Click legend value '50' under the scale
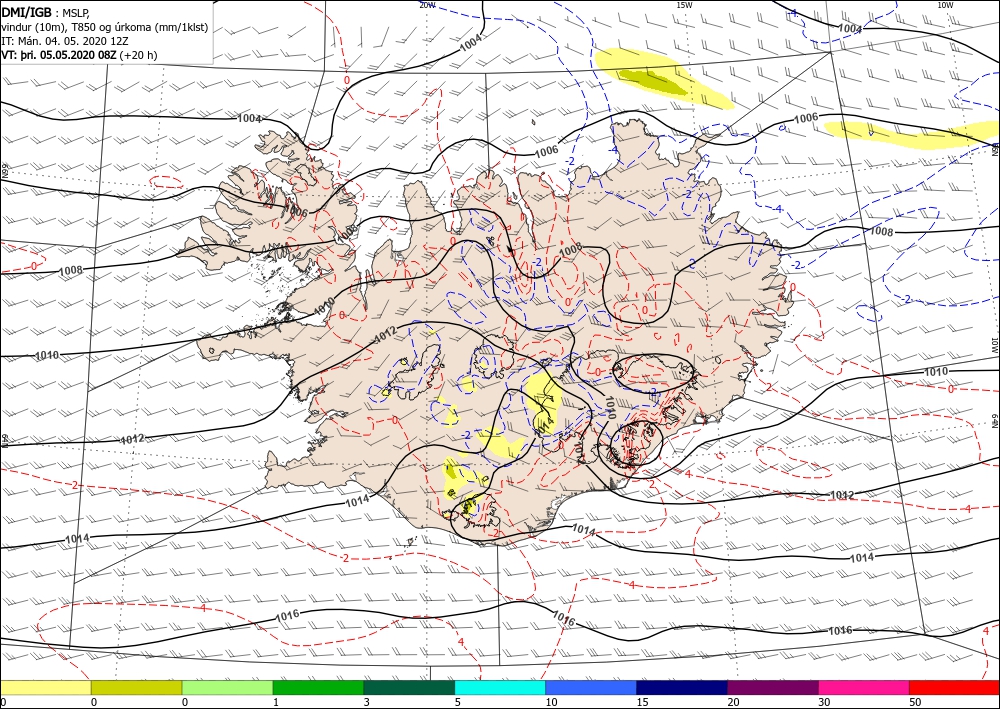The width and height of the screenshot is (1000, 709). pyautogui.click(x=915, y=702)
